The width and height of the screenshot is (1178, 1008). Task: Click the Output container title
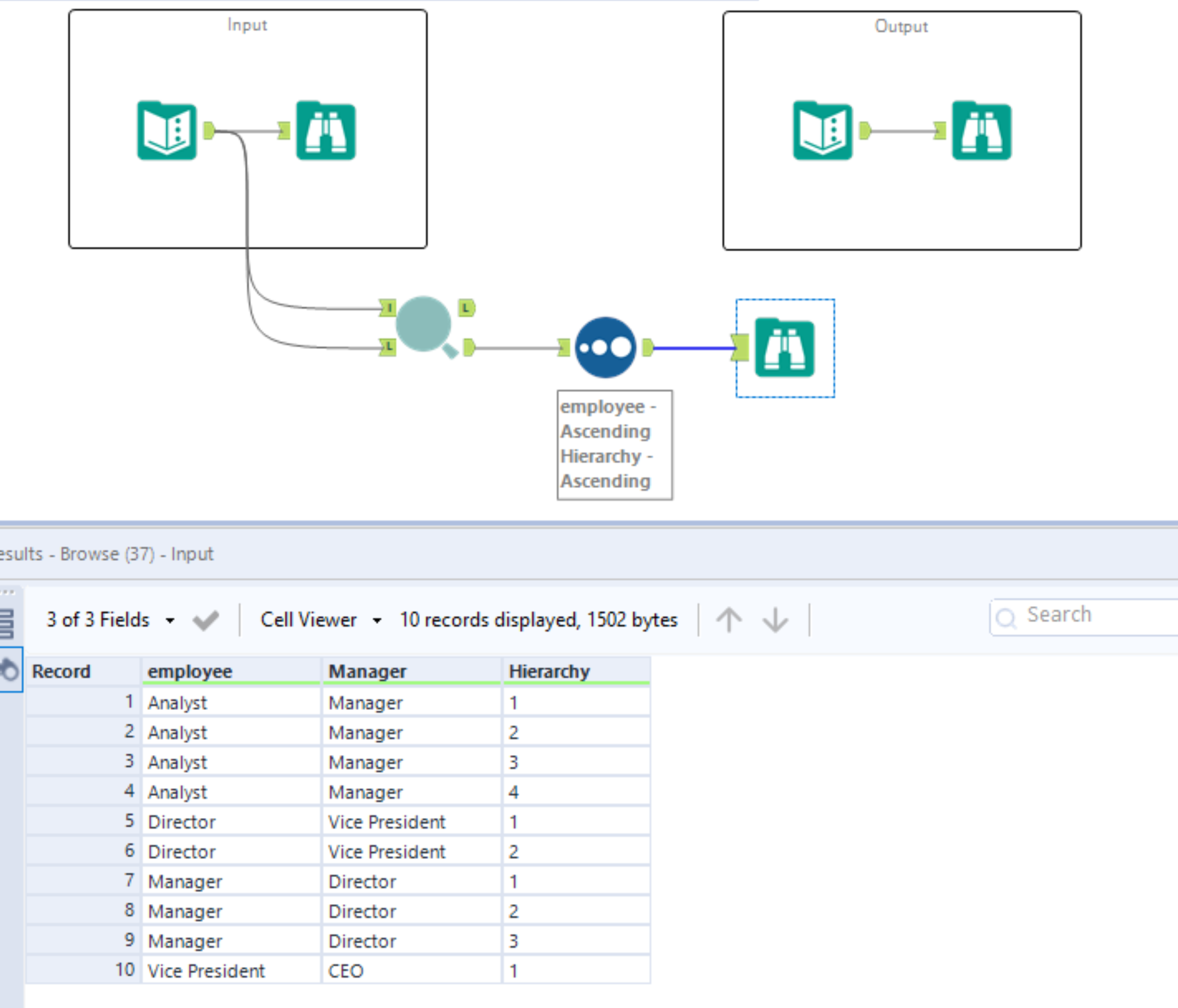901,26
